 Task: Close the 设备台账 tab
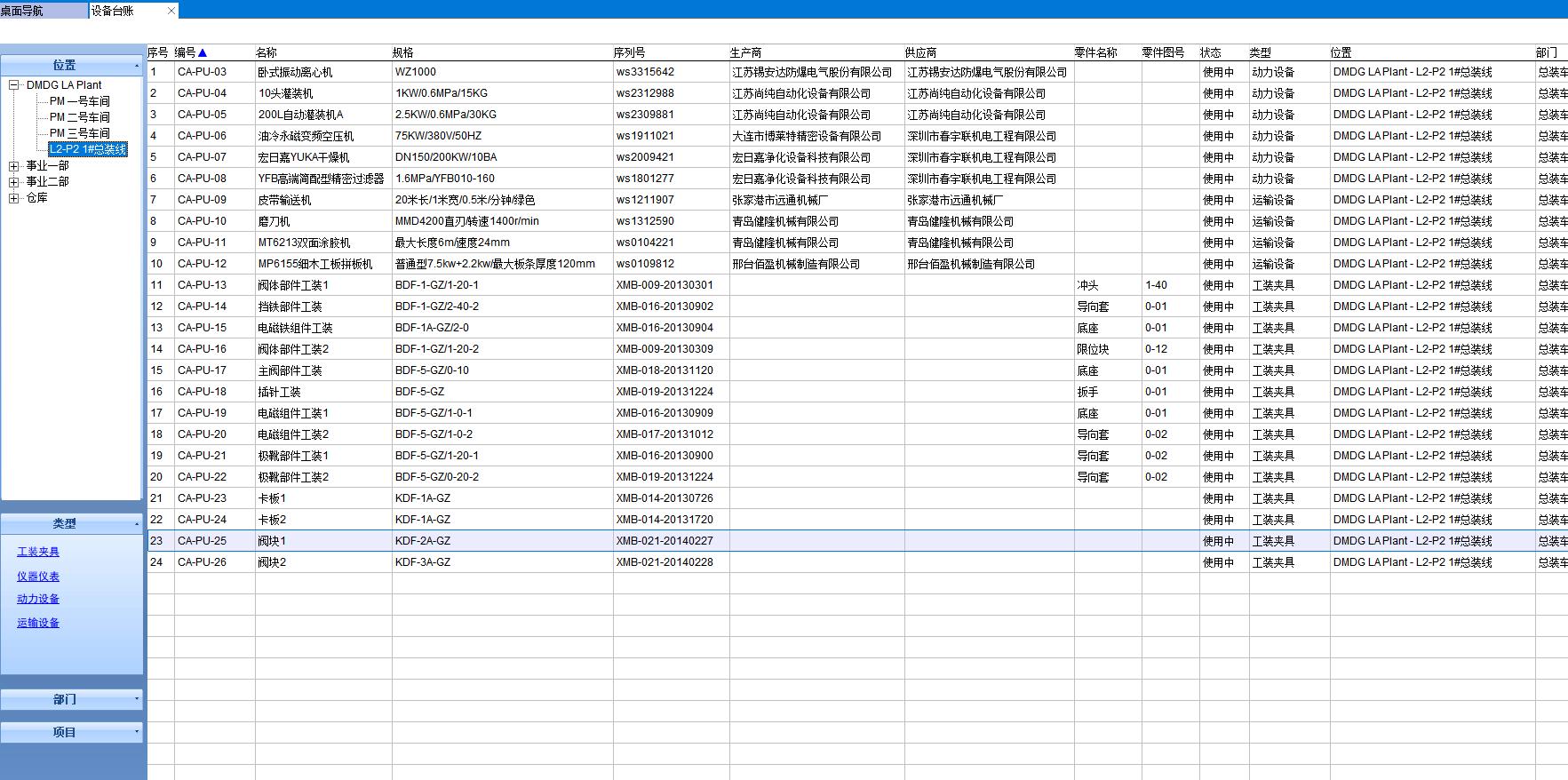click(171, 11)
